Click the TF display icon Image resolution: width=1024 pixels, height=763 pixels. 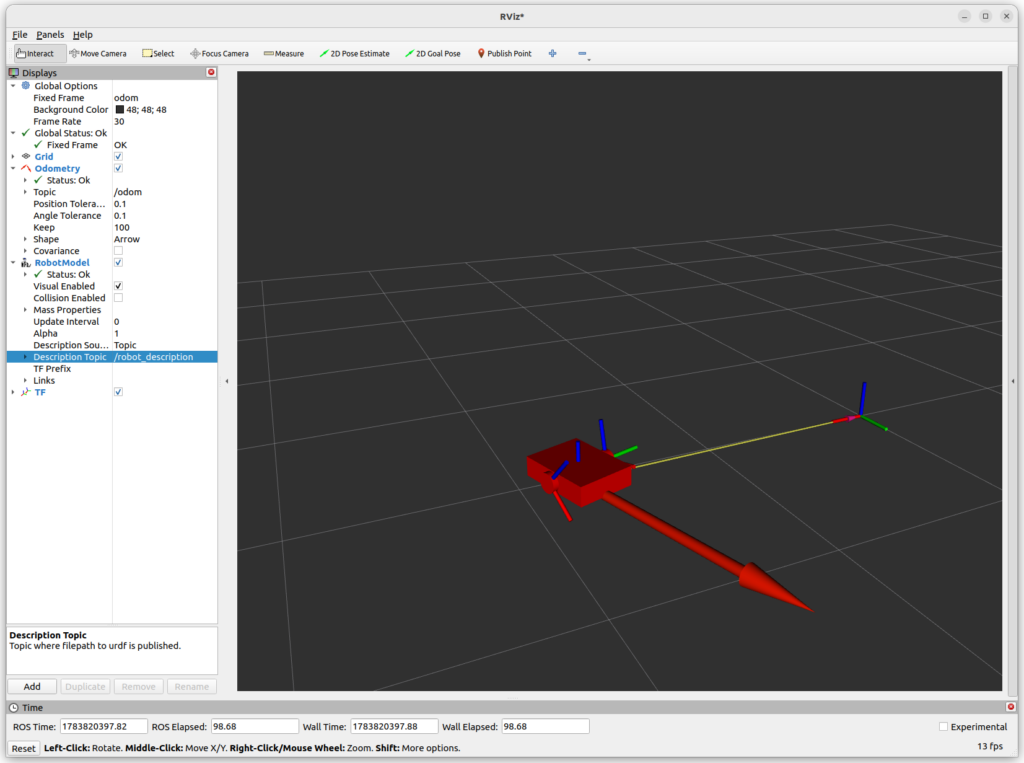(25, 392)
